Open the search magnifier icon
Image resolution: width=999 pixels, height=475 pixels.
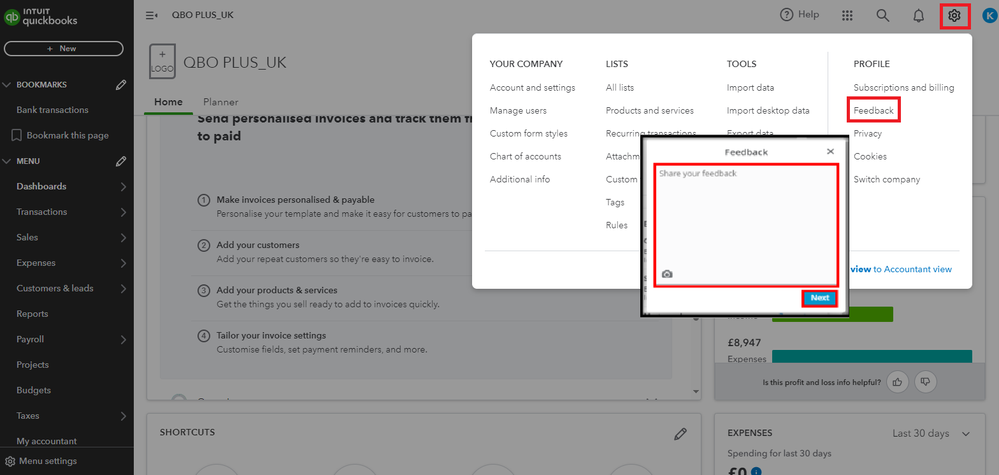tap(882, 15)
